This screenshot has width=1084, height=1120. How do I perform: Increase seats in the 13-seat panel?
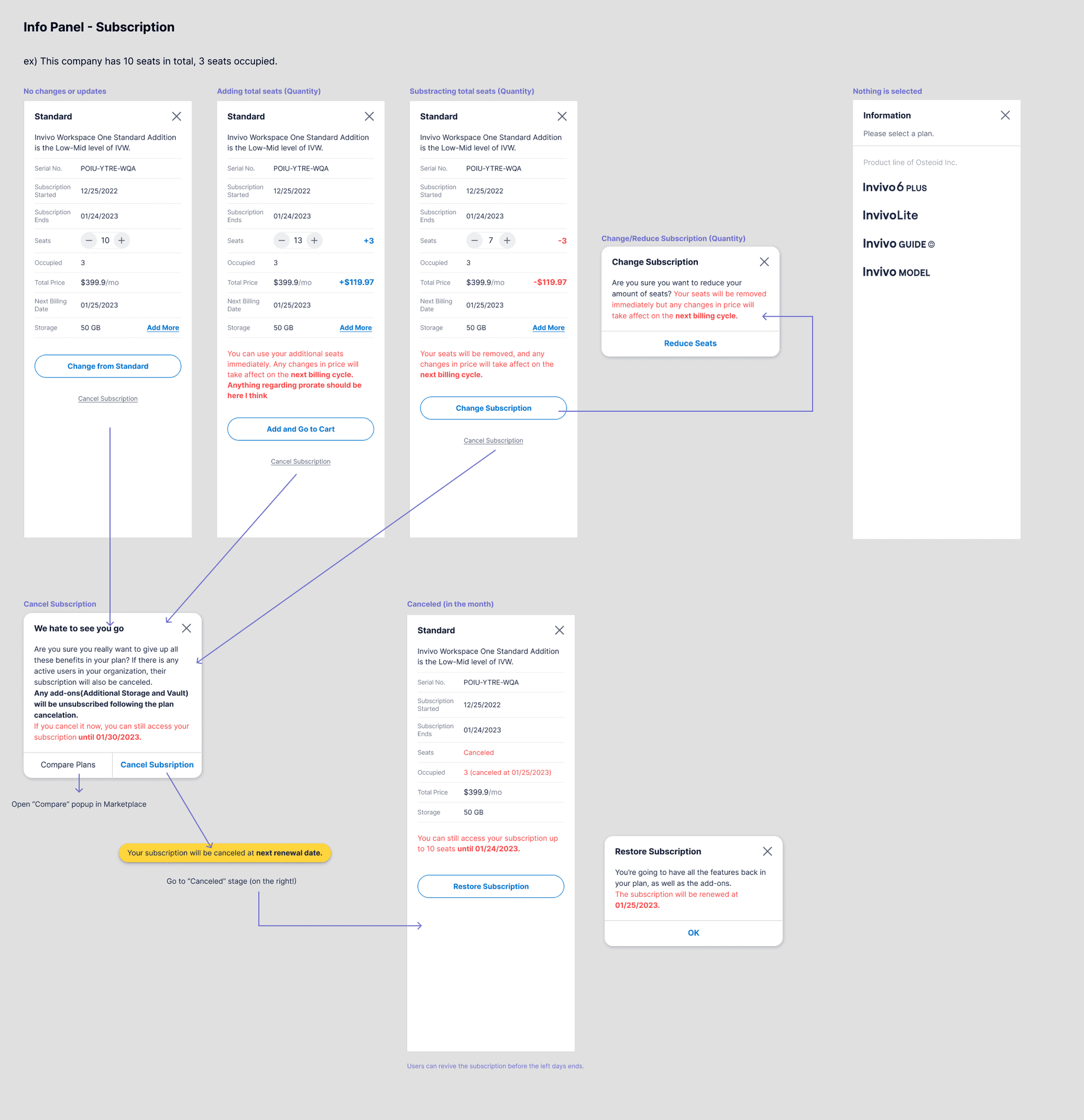(314, 241)
